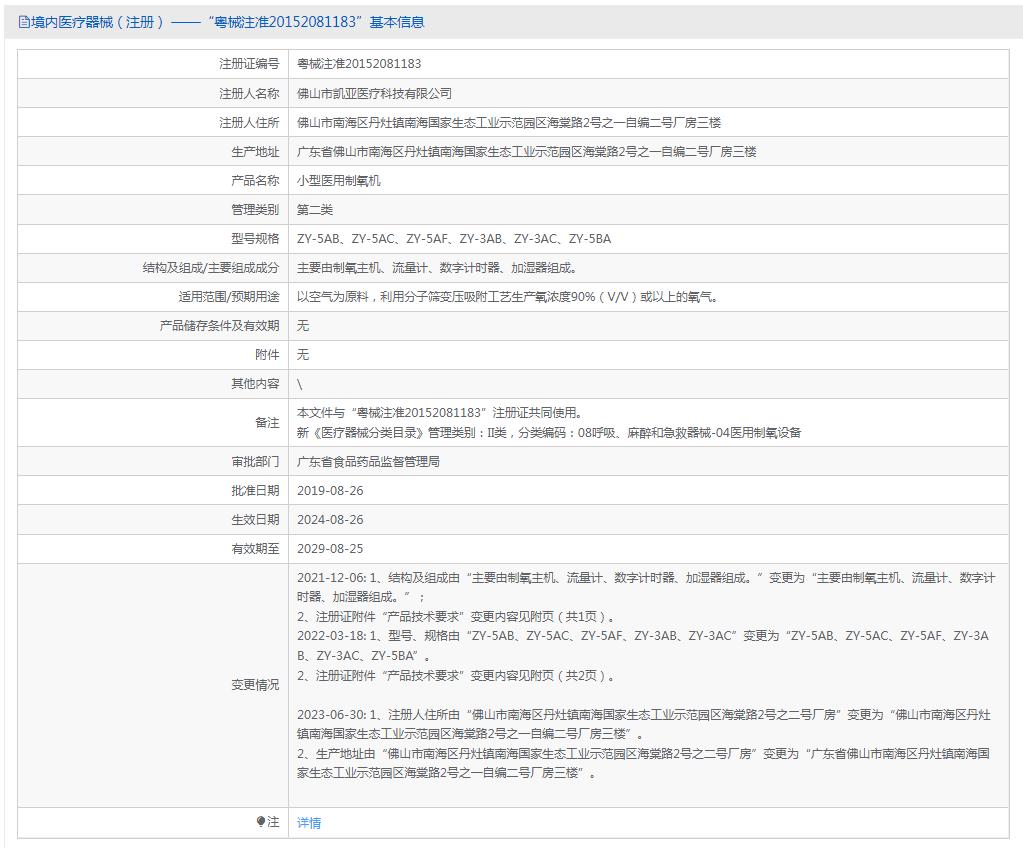The height and width of the screenshot is (848, 1023).
Task: Click management category value 第二类
Action: [x=315, y=210]
